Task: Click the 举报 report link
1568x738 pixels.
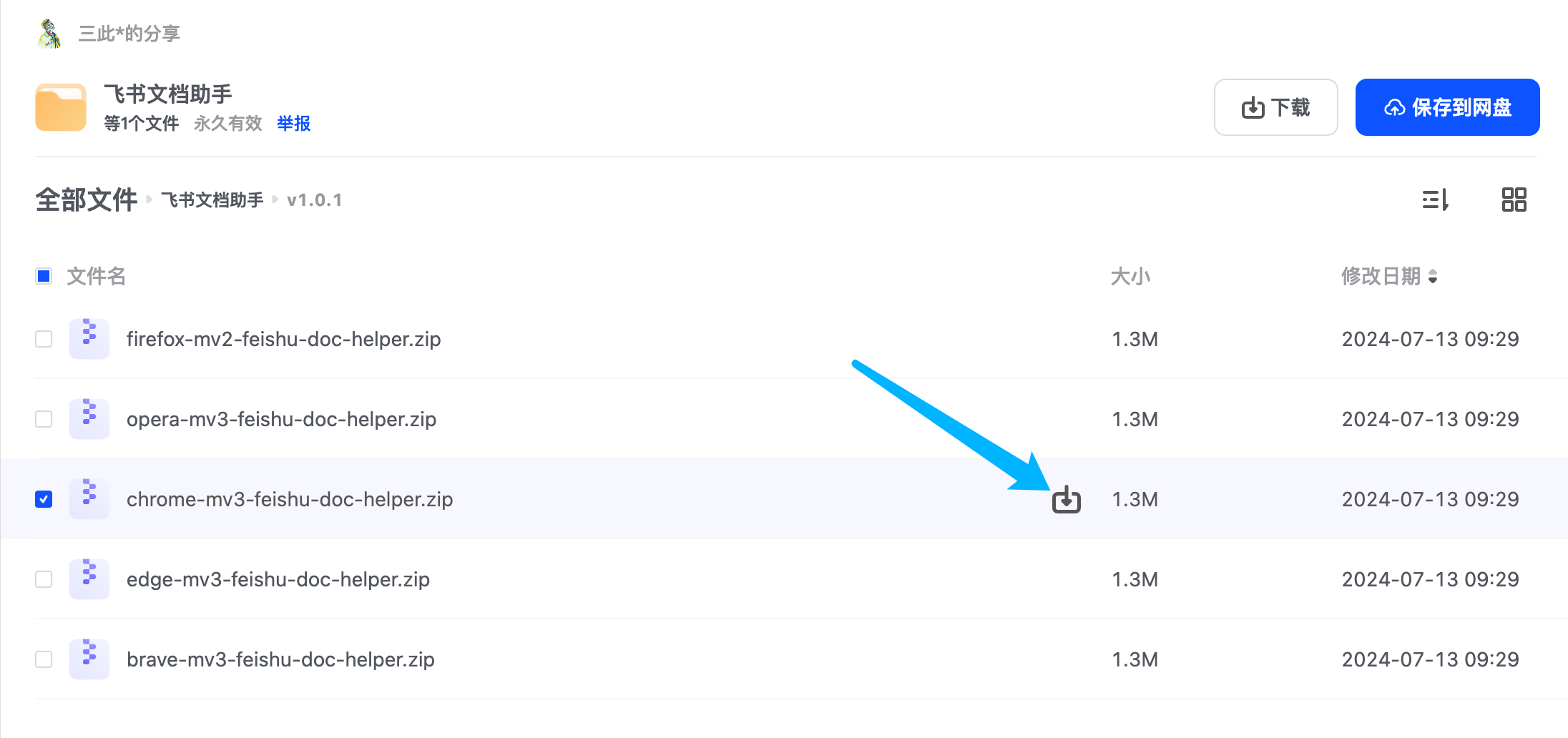Action: pos(293,124)
